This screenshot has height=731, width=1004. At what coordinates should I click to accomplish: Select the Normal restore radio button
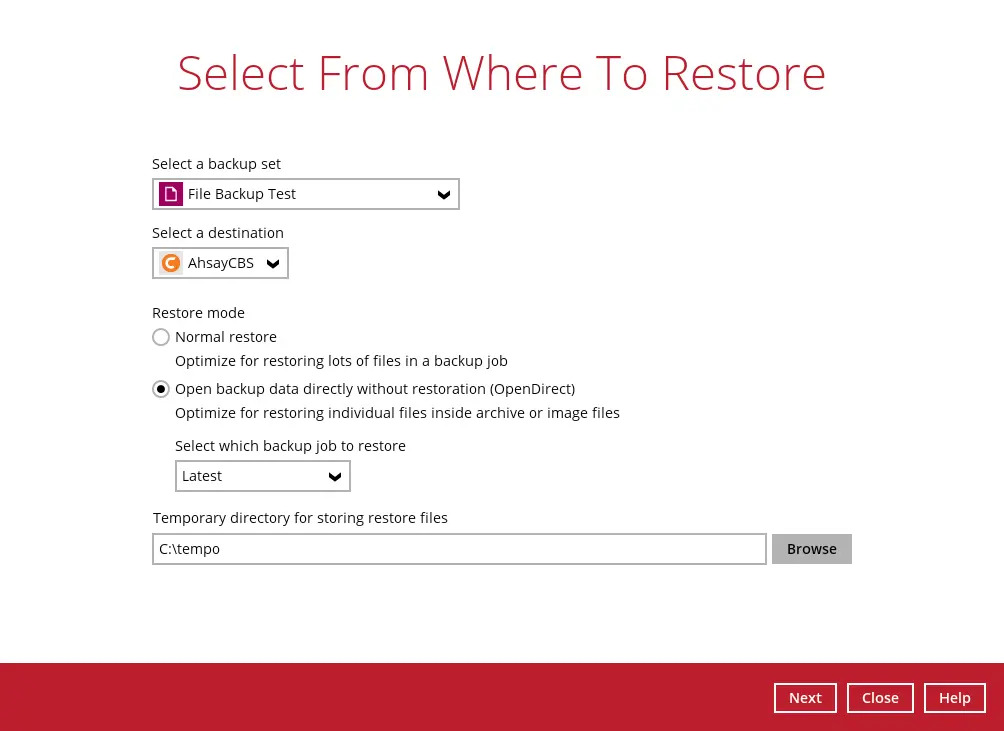pos(161,337)
